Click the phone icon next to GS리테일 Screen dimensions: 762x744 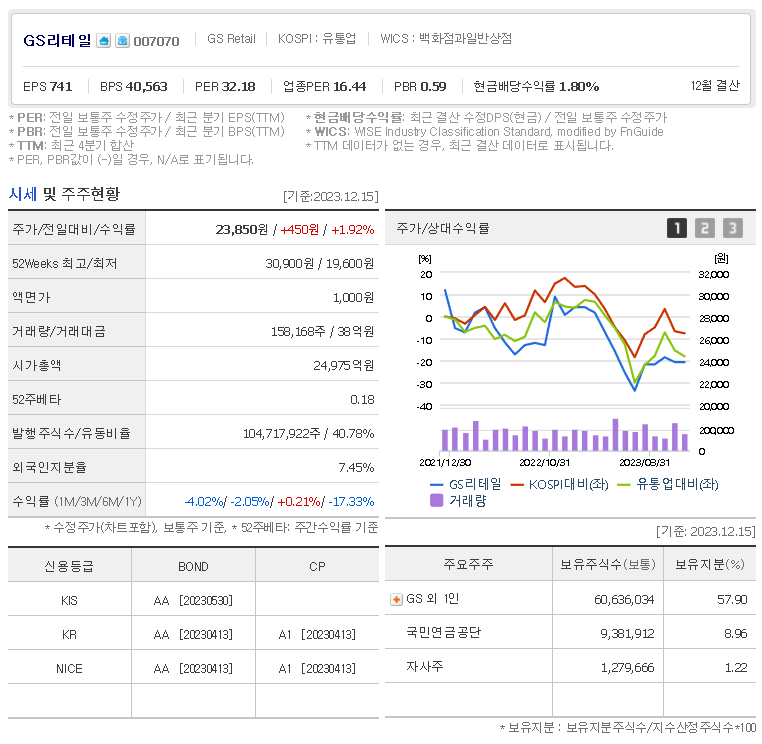(x=122, y=40)
